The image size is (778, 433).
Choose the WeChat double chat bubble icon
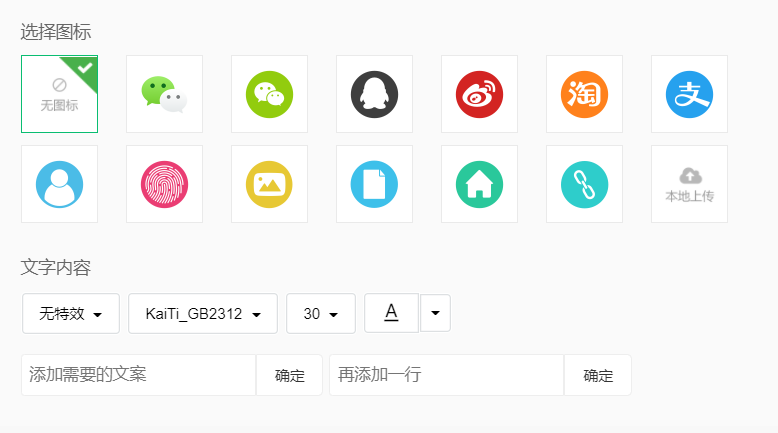(164, 94)
